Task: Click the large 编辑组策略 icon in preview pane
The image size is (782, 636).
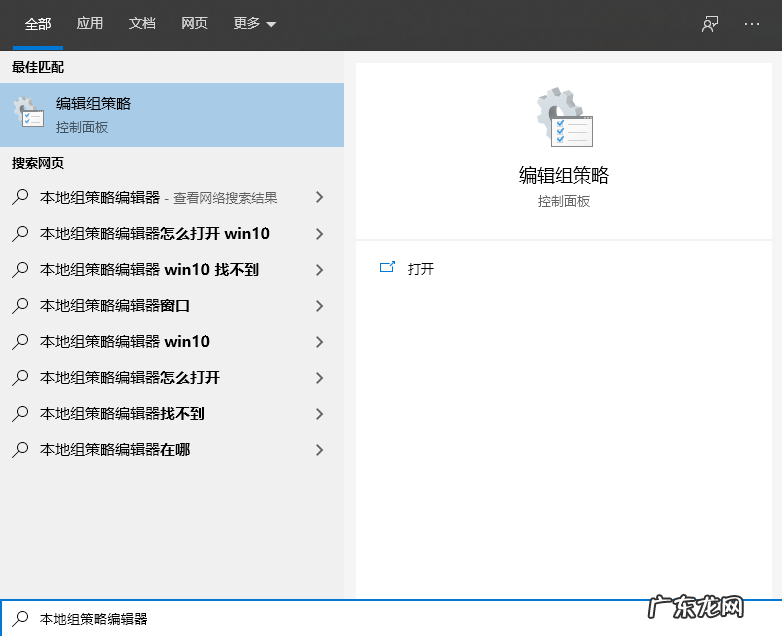Action: [565, 117]
